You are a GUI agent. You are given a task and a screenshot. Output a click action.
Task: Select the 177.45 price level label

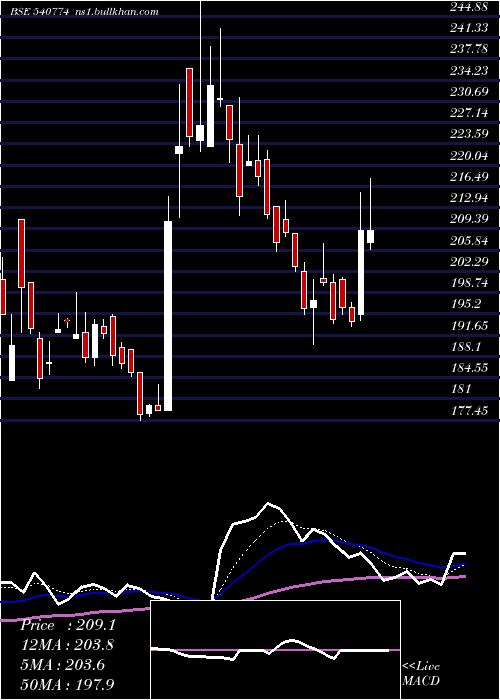(469, 410)
